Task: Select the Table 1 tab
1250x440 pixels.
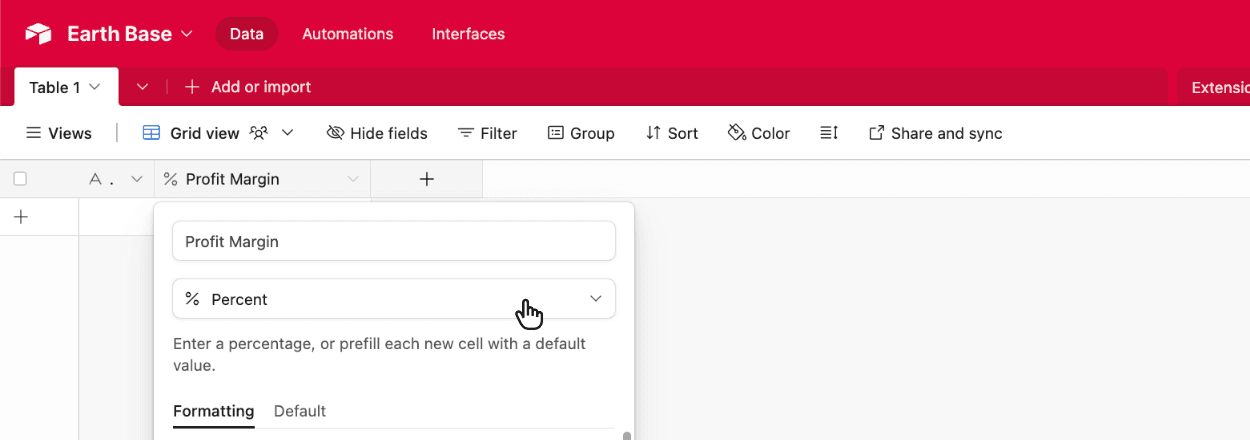Action: pos(66,87)
